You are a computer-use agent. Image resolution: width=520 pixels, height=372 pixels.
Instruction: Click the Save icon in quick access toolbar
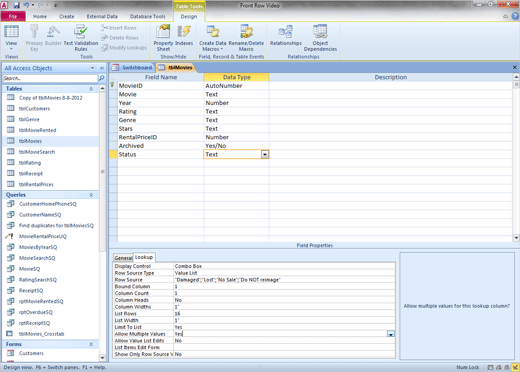click(16, 5)
